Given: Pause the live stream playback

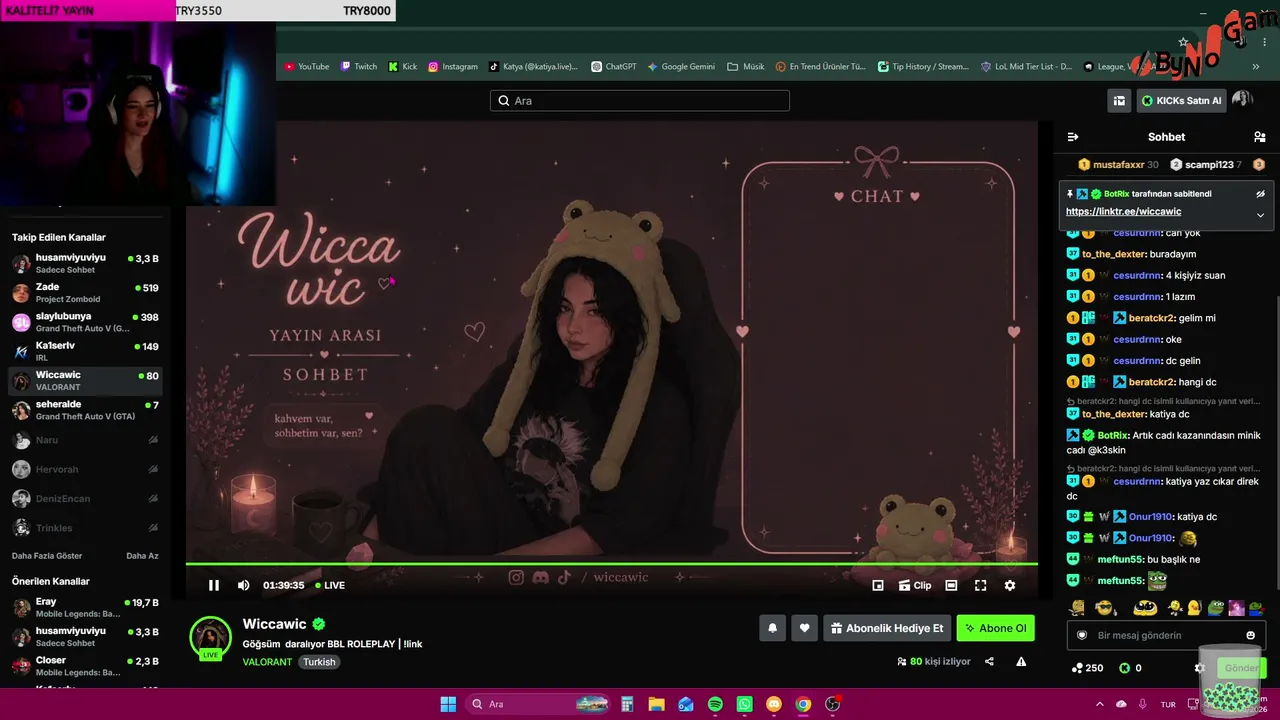Looking at the screenshot, I should [x=213, y=585].
